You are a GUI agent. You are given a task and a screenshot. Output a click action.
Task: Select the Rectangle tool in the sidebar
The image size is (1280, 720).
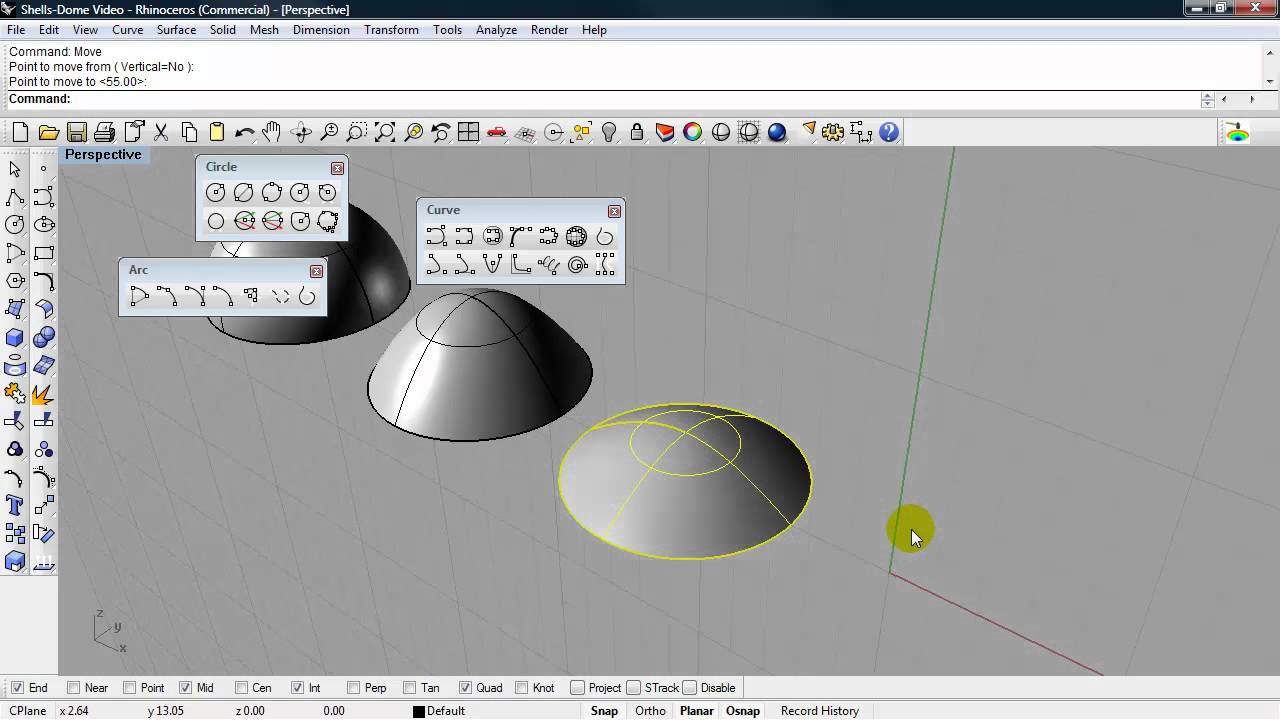coord(43,253)
